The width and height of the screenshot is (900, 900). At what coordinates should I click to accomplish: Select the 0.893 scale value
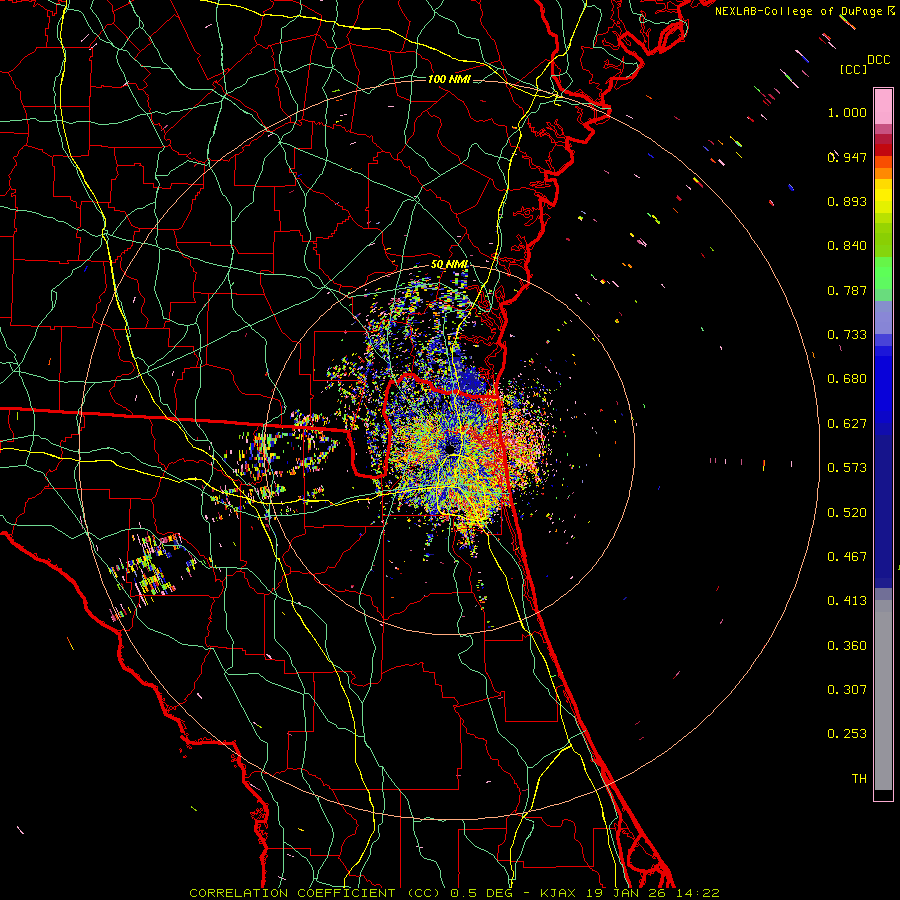[847, 201]
